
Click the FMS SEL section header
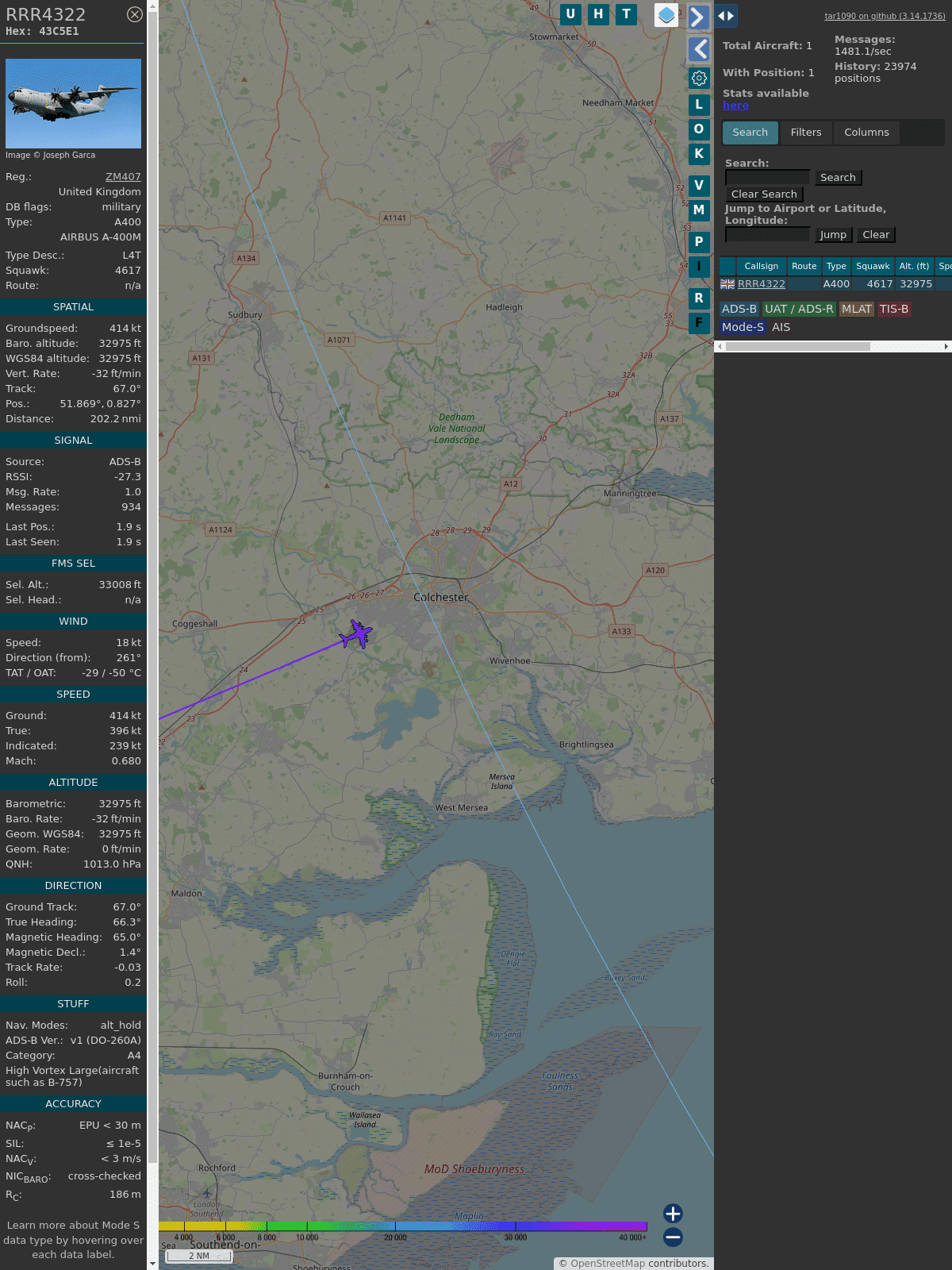[x=73, y=564]
